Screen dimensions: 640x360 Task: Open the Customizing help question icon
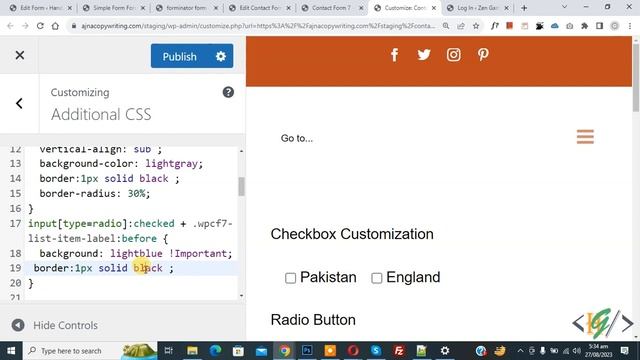(228, 92)
